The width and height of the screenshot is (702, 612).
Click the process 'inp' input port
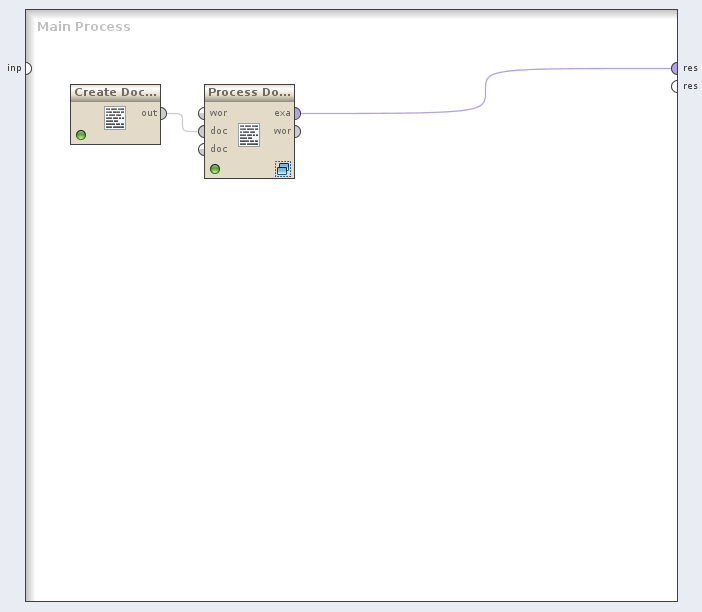[28, 68]
